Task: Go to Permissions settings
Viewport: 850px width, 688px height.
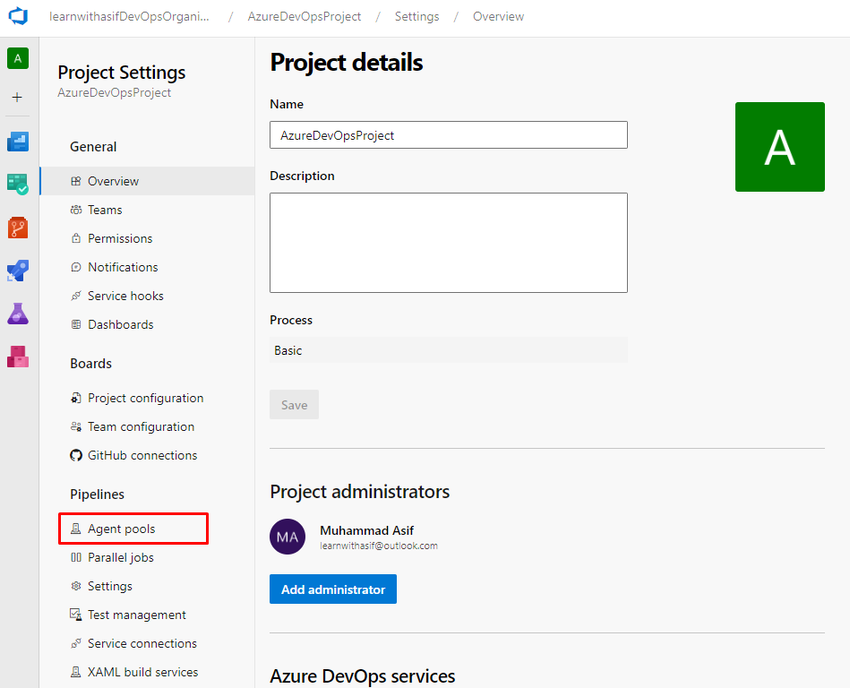Action: pos(120,239)
